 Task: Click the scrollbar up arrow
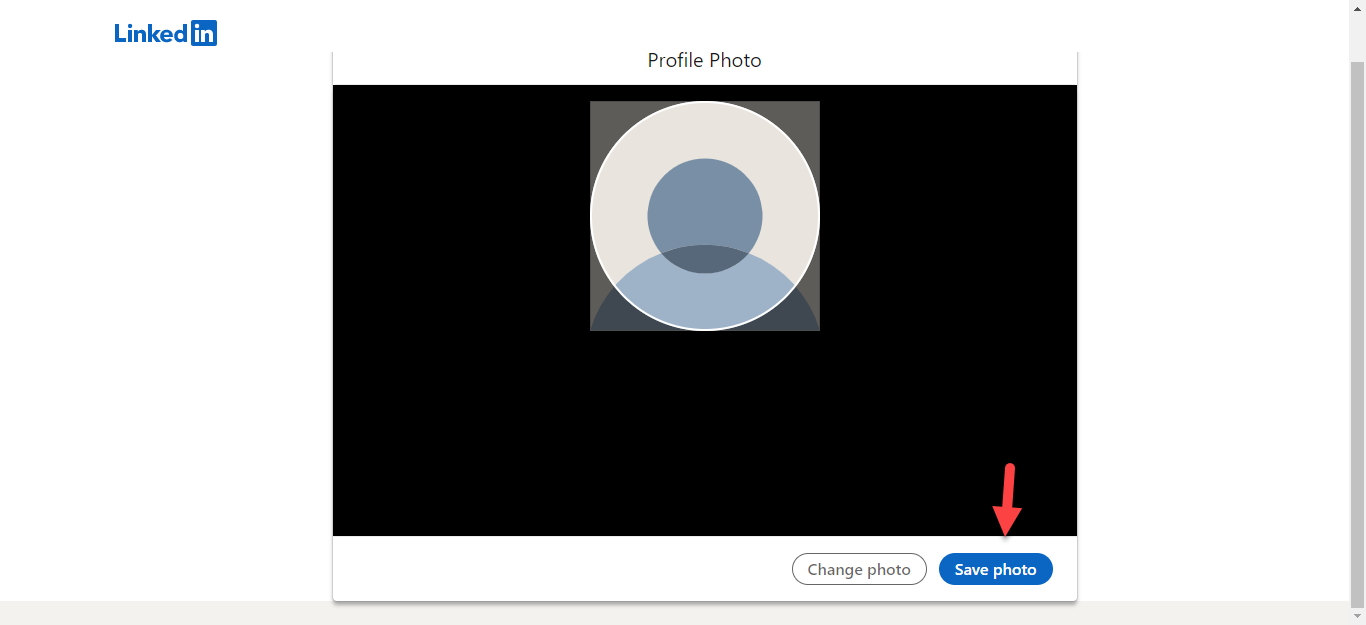[1357, 8]
